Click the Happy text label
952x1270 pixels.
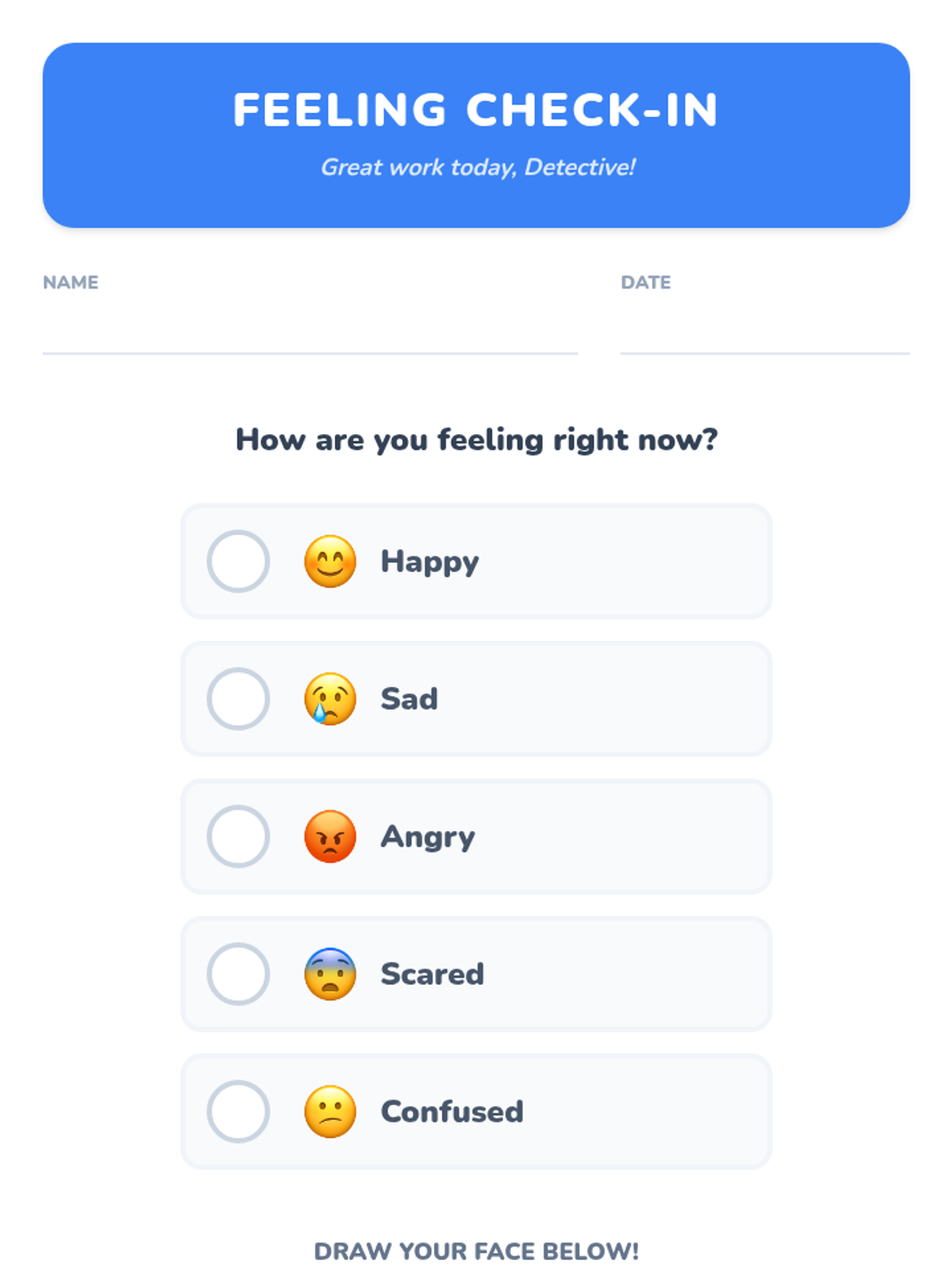click(x=430, y=562)
